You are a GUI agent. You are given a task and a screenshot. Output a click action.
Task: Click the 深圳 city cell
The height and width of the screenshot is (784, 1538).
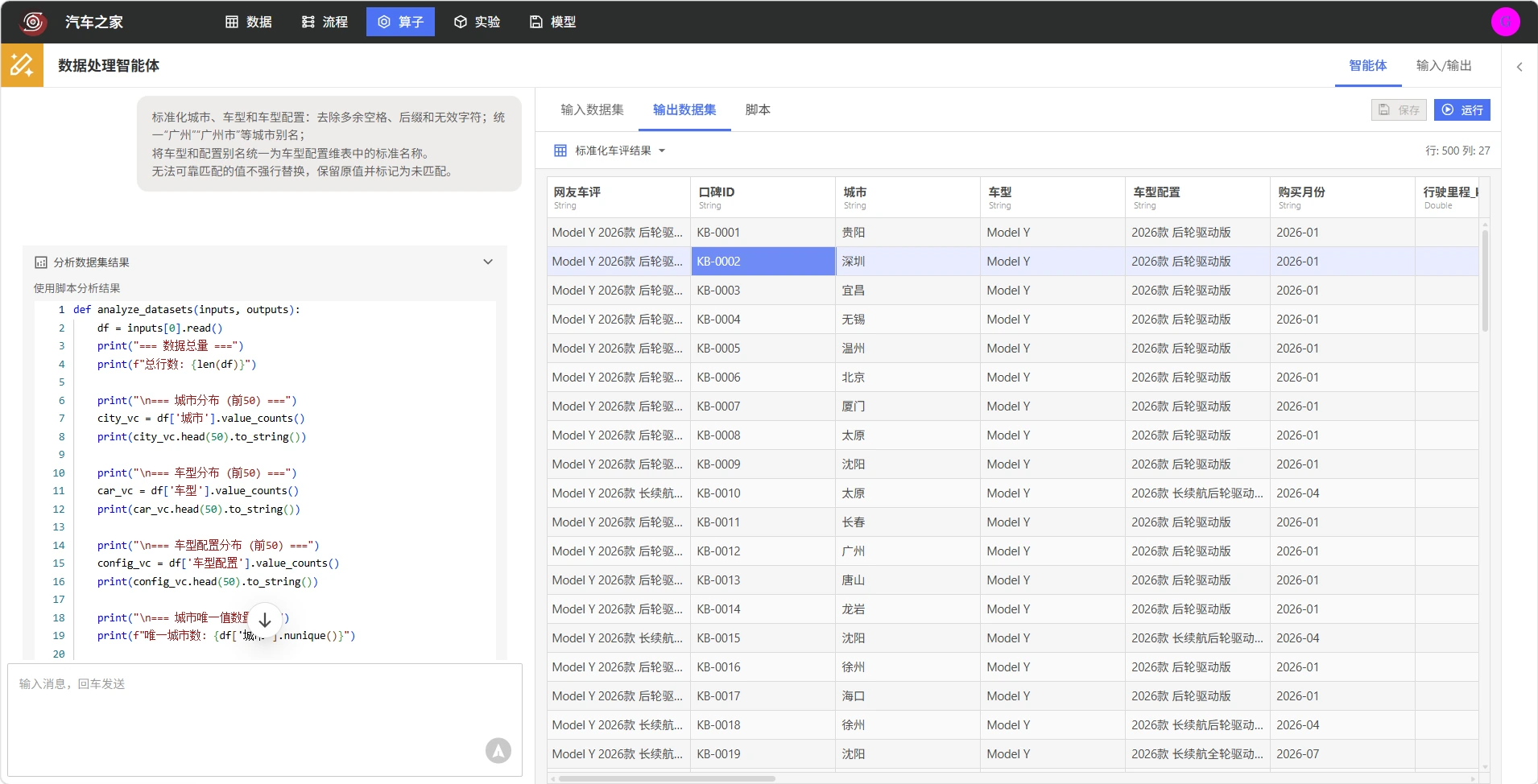tap(908, 262)
